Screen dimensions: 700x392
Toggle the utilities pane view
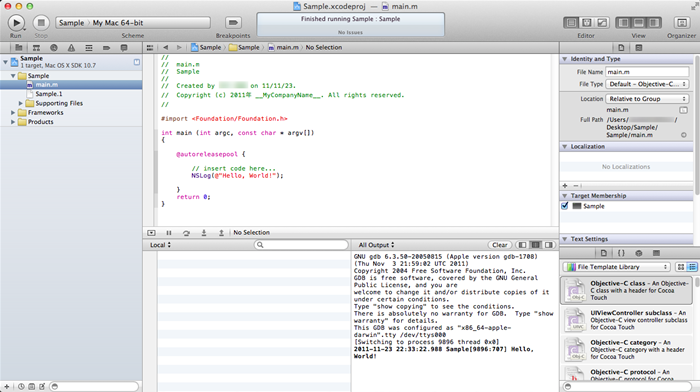click(654, 22)
